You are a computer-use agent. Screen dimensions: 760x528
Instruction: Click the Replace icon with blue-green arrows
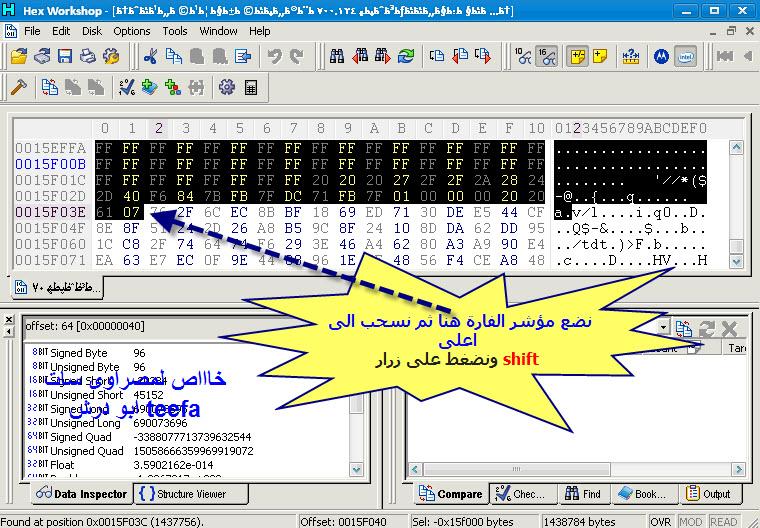[406, 56]
